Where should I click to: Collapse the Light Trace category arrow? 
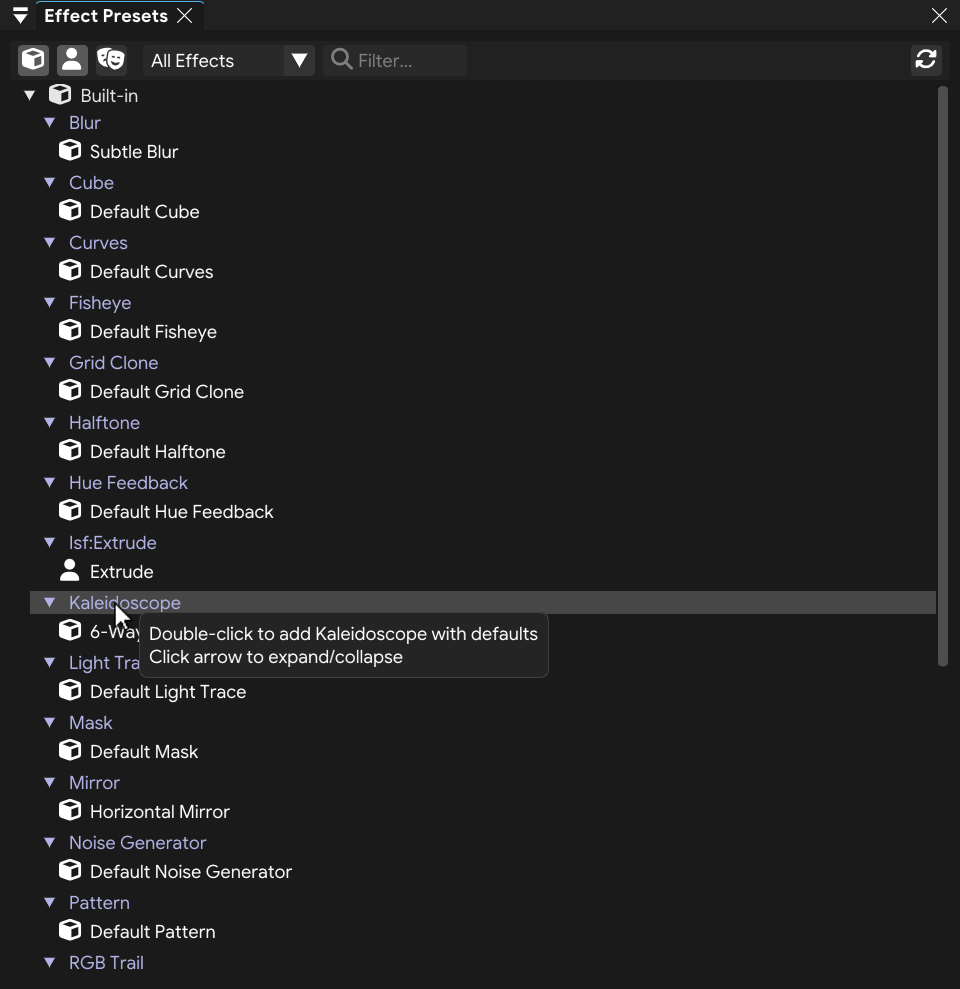[x=50, y=662]
